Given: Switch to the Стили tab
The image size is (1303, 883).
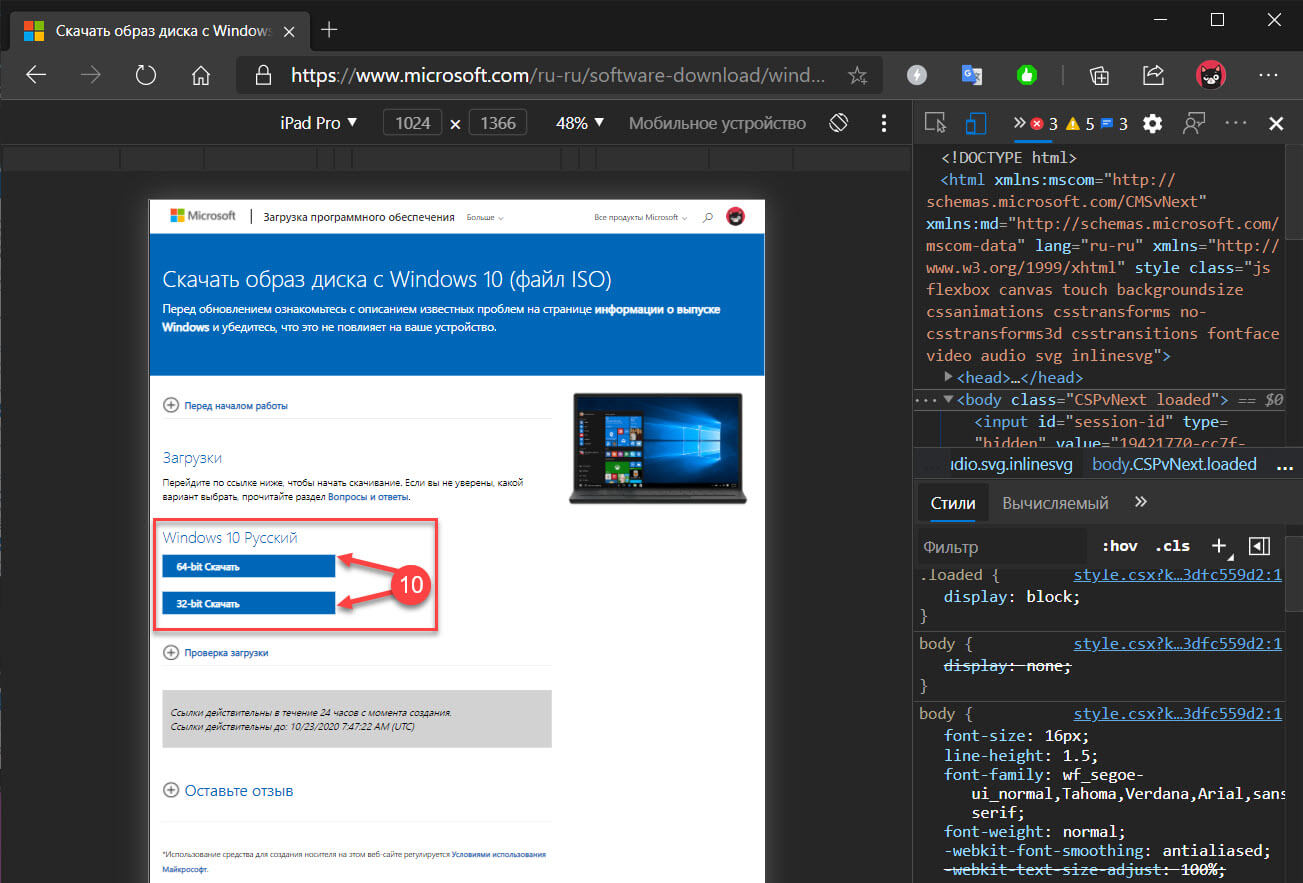Looking at the screenshot, I should point(953,503).
